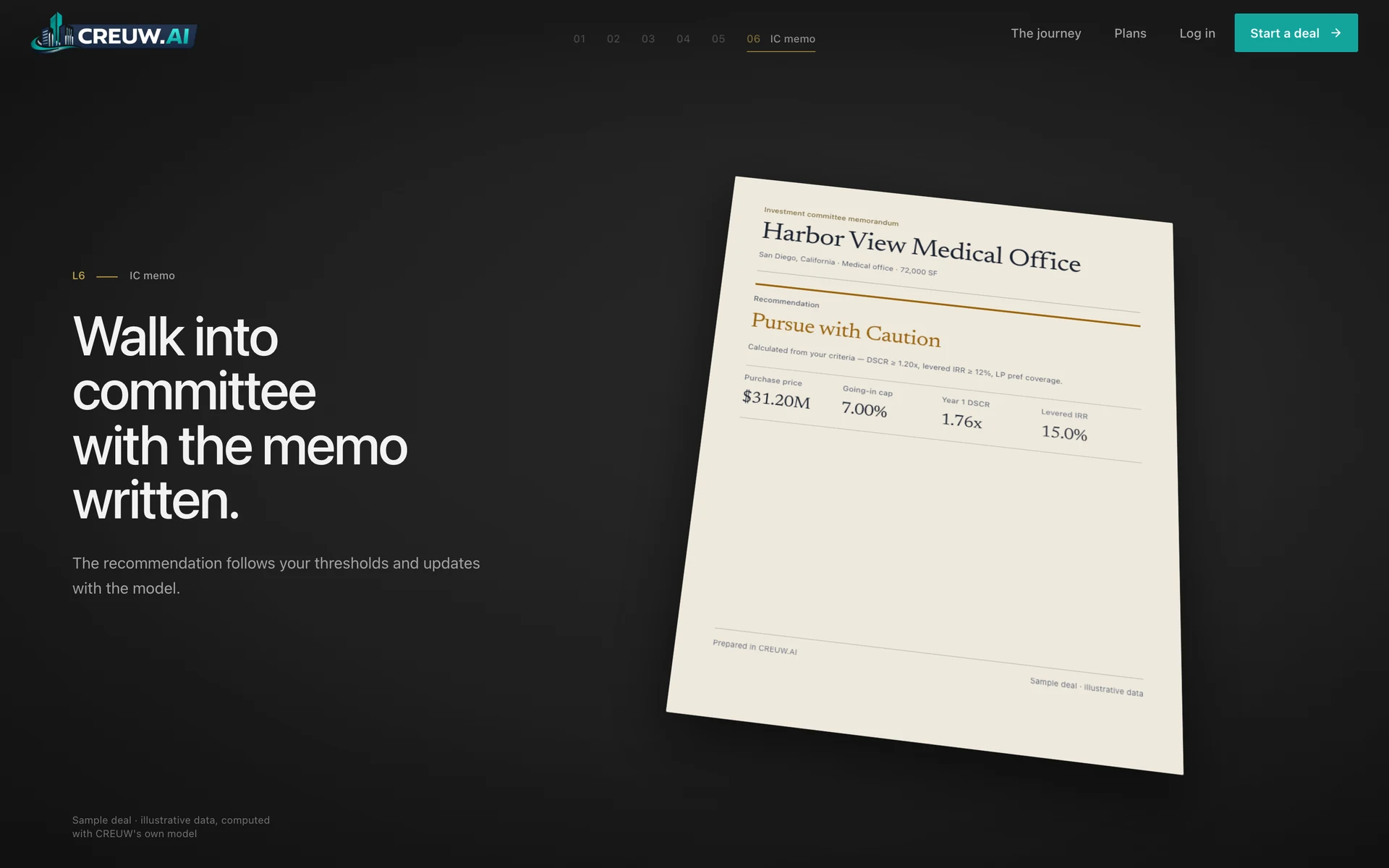
Task: Click the 7.00% going-in cap value
Action: (865, 409)
